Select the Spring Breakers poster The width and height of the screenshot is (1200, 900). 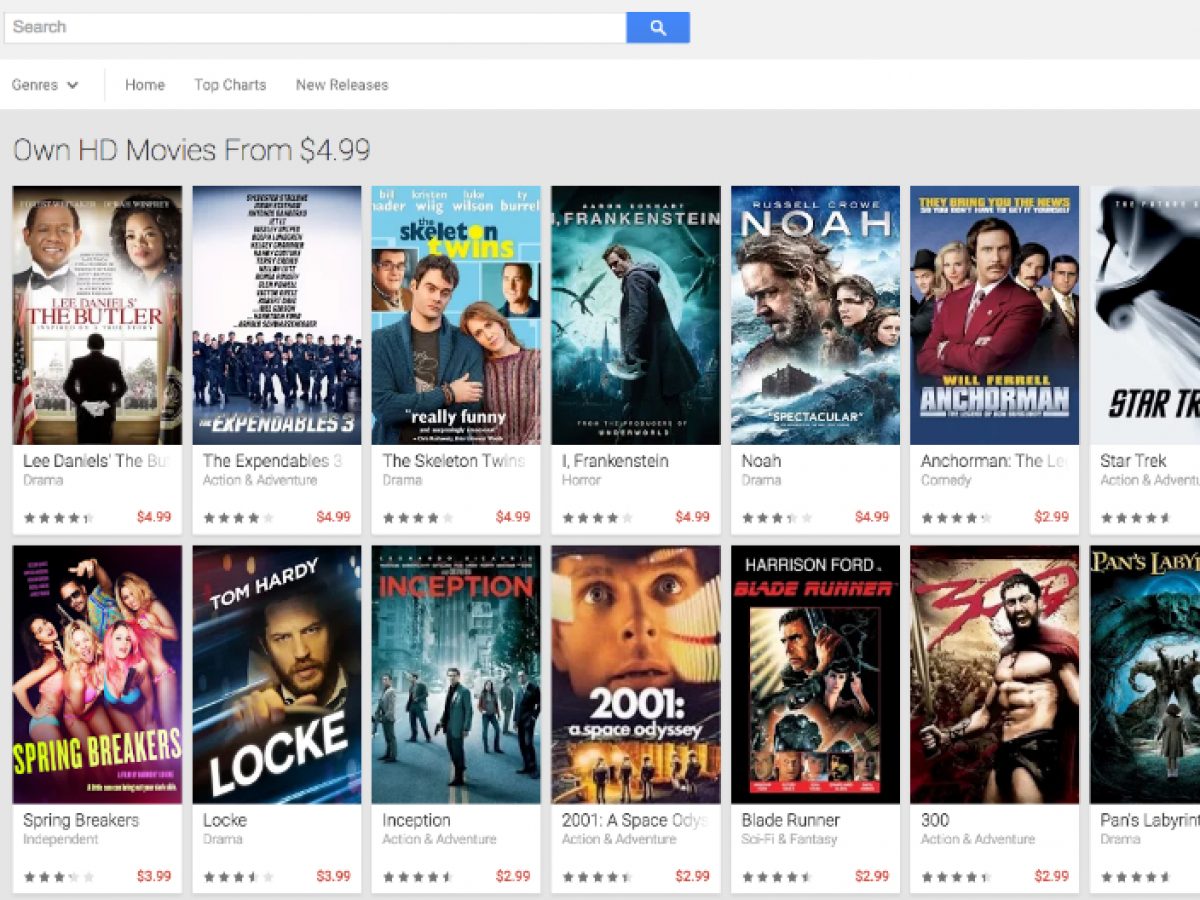pyautogui.click(x=97, y=675)
